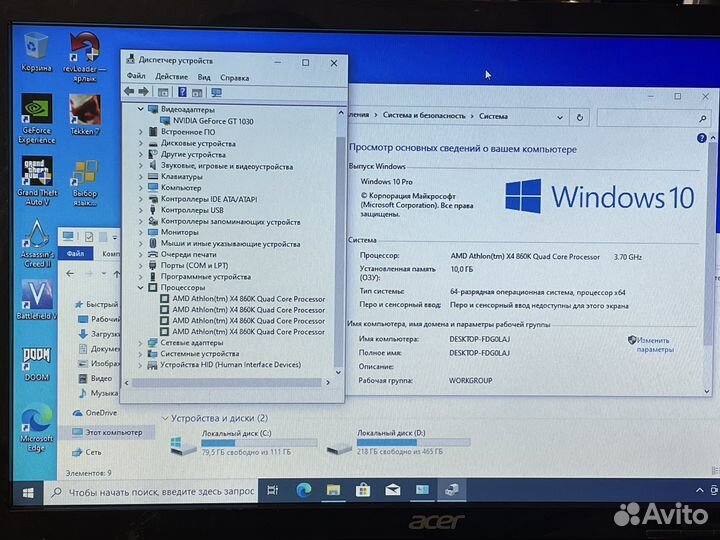Open Файл menu in Device Manager

point(136,76)
